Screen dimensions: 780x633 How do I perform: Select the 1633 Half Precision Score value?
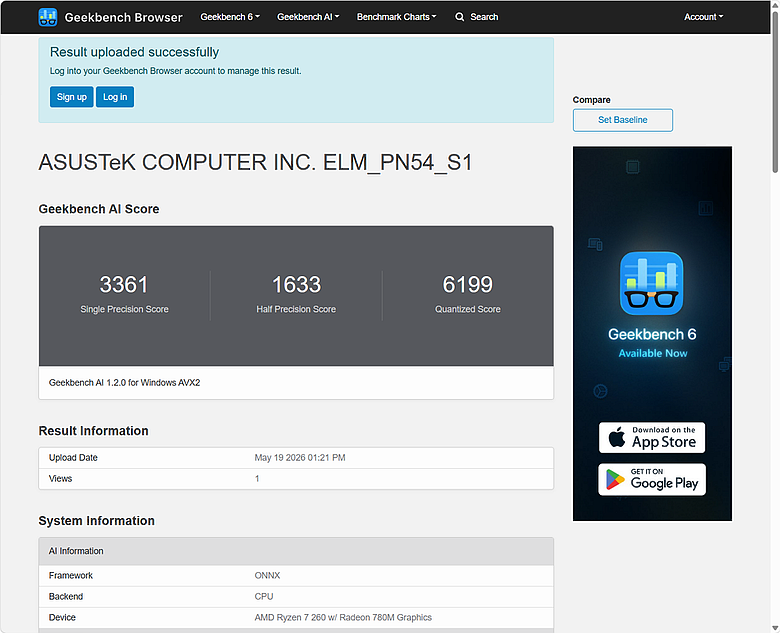pyautogui.click(x=296, y=285)
